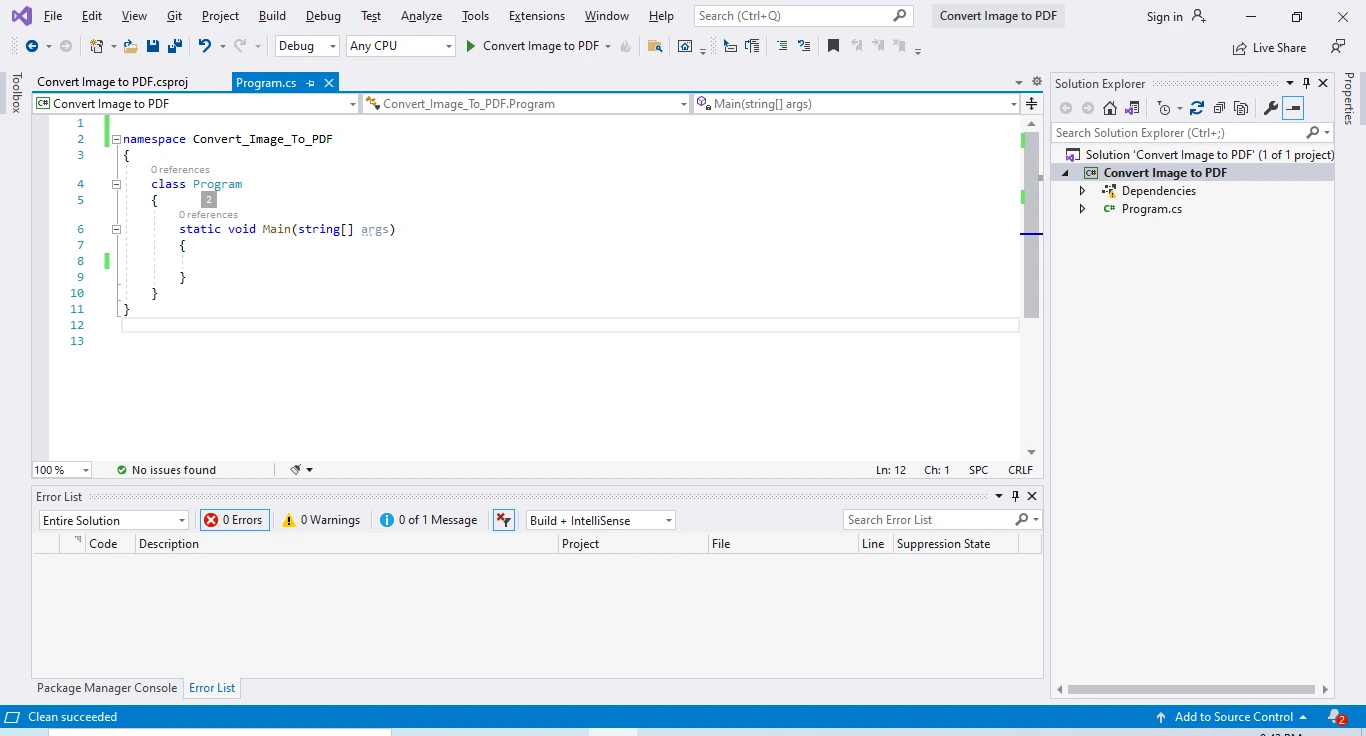The width and height of the screenshot is (1366, 736).
Task: Toggle auto-hide pin on Error List
Action: tap(1015, 496)
